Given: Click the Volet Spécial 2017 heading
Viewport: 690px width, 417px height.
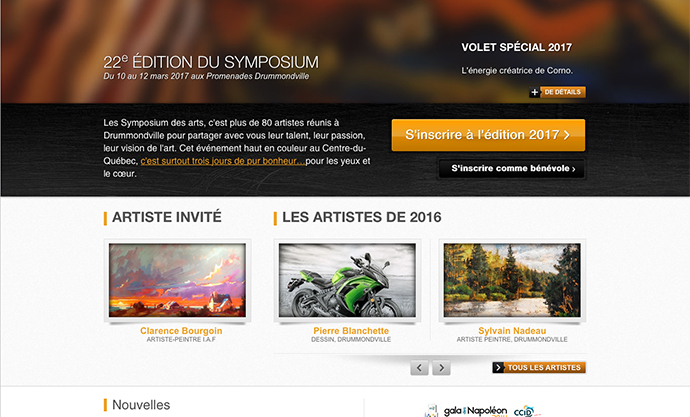Looking at the screenshot, I should 517,48.
